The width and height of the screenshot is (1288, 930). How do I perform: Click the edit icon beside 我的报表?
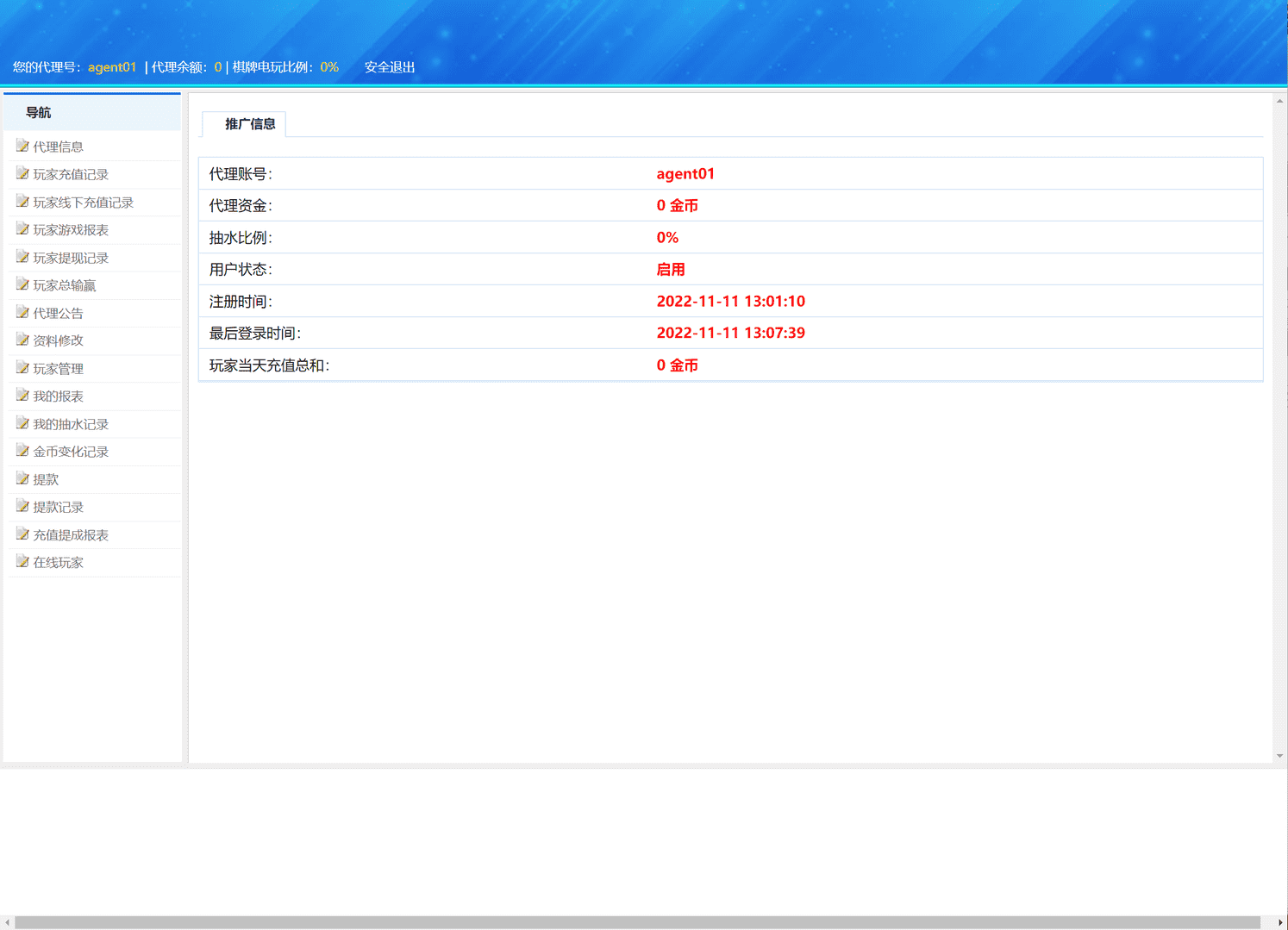coord(22,396)
